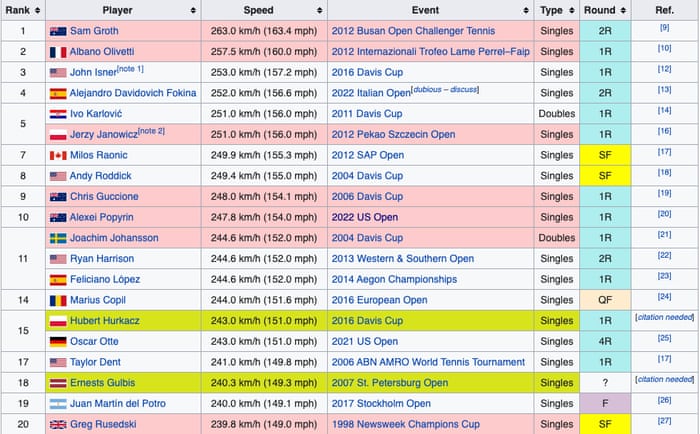Select speed cell 249.9 km/h (155.3 mph)
The width and height of the screenshot is (700, 434).
coord(264,155)
